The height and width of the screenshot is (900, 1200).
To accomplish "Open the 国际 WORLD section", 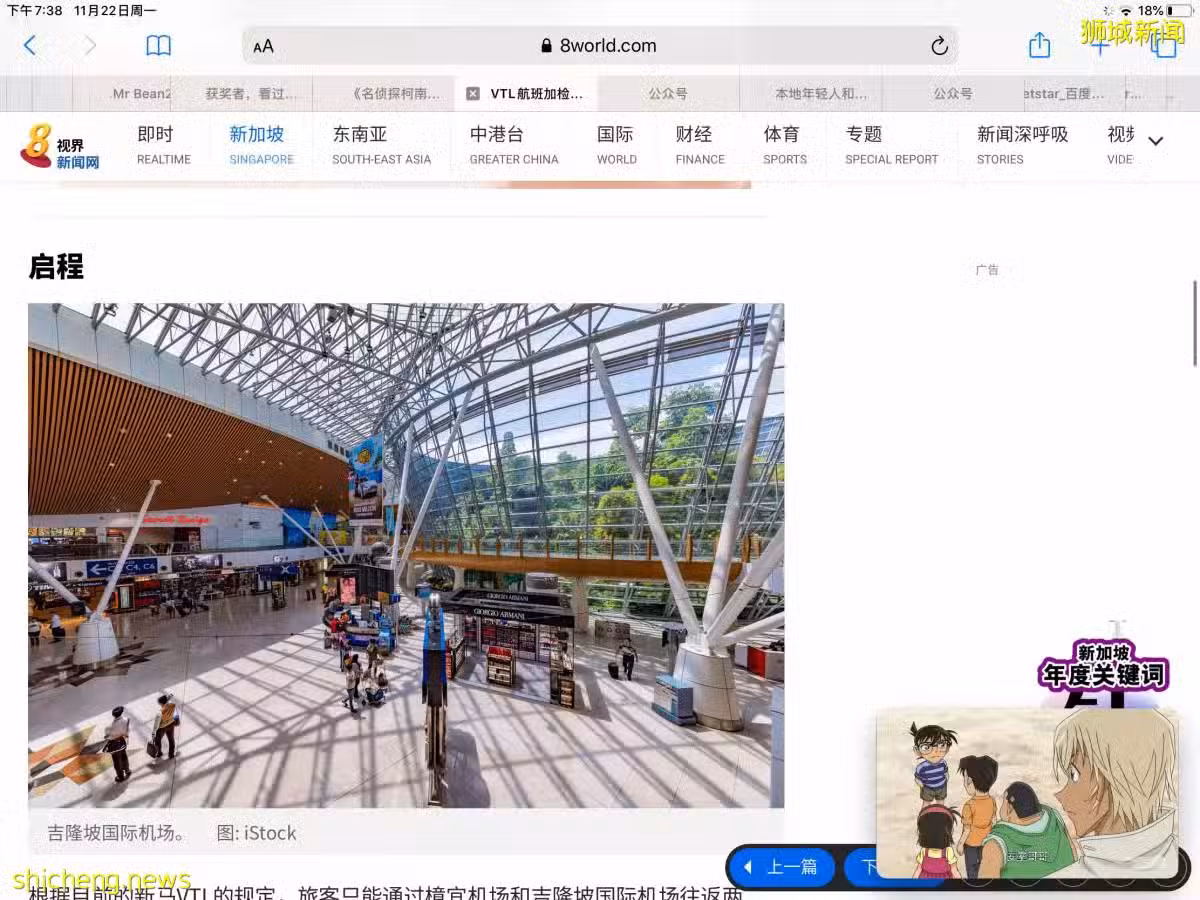I will [x=616, y=145].
